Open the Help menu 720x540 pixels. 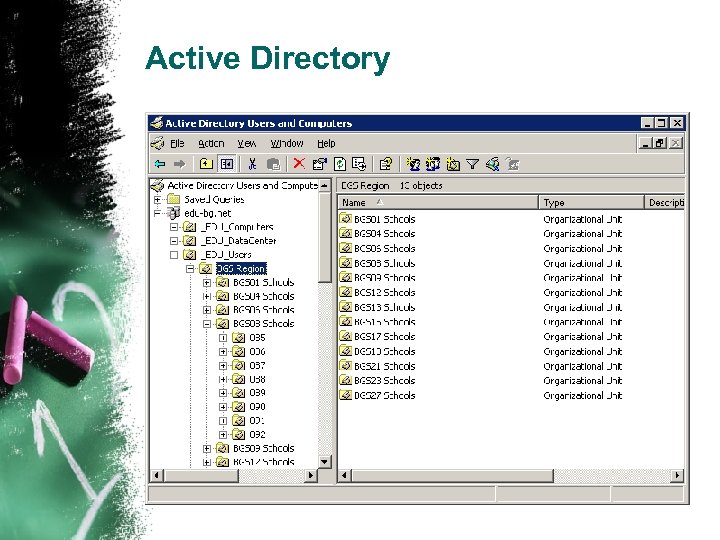(326, 144)
